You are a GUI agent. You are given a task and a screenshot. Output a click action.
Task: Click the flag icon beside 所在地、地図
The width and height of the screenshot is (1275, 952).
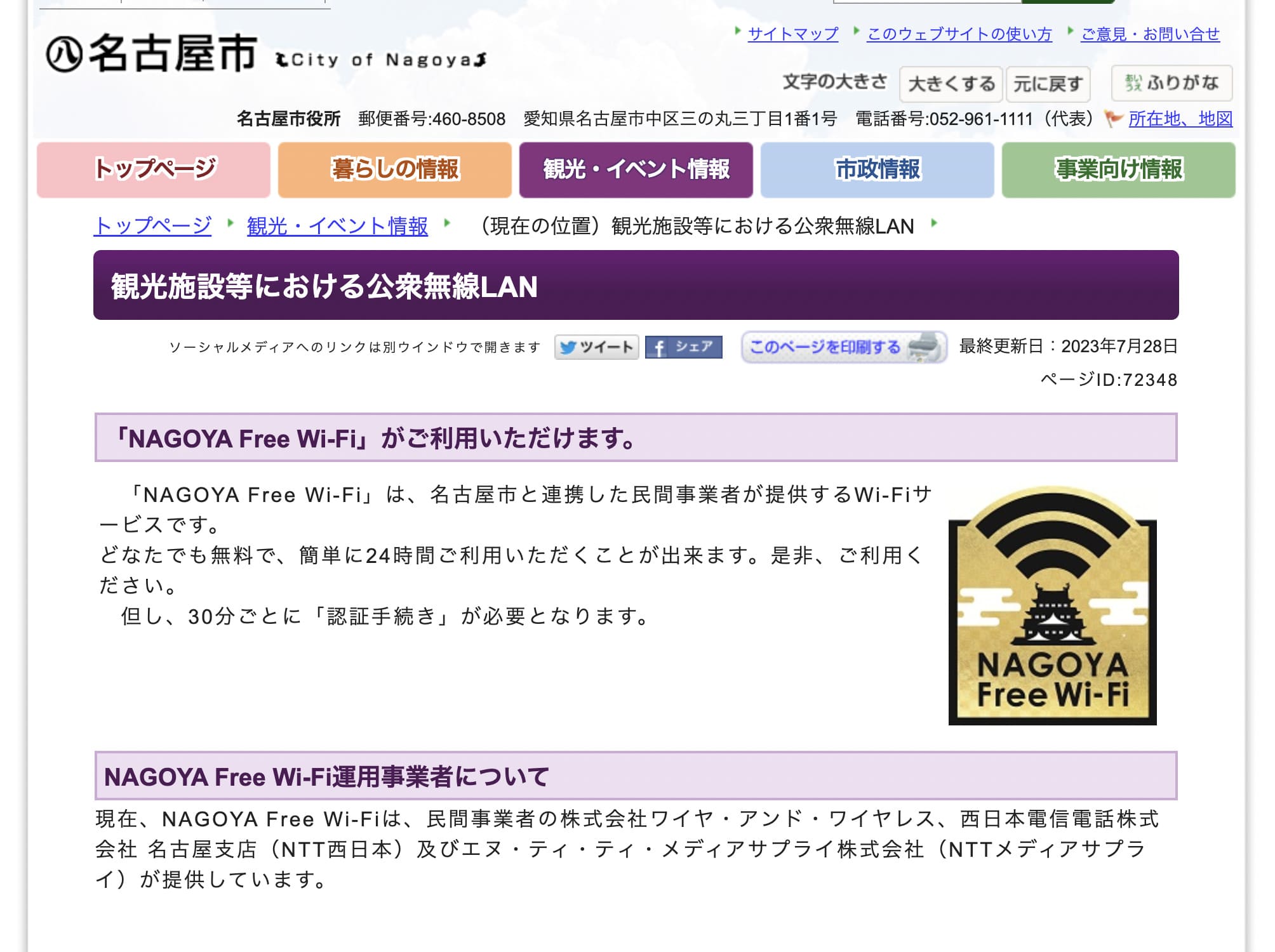point(1114,119)
